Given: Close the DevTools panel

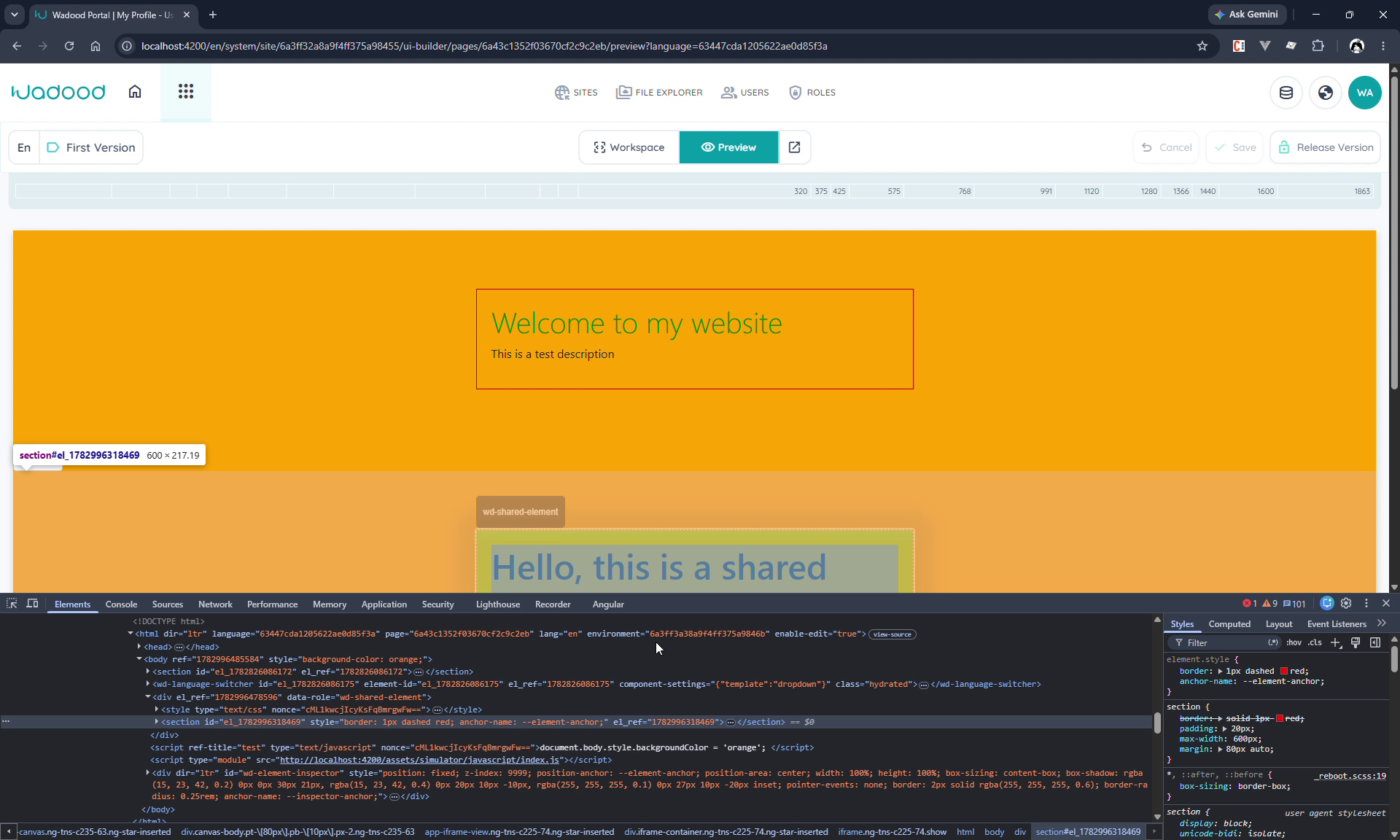Looking at the screenshot, I should (x=1386, y=603).
